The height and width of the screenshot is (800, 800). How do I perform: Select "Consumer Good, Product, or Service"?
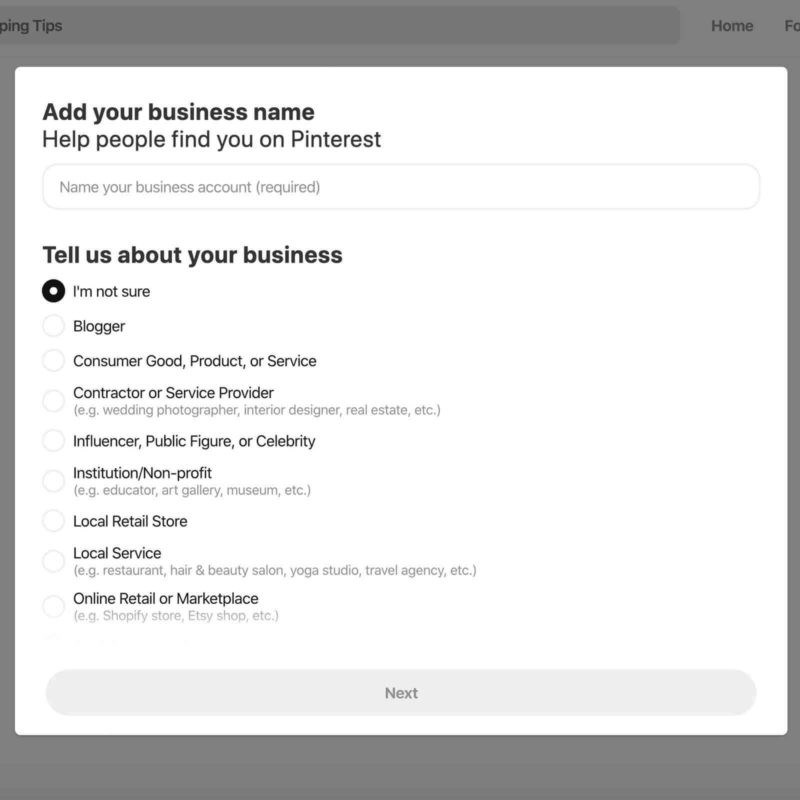[x=55, y=361]
